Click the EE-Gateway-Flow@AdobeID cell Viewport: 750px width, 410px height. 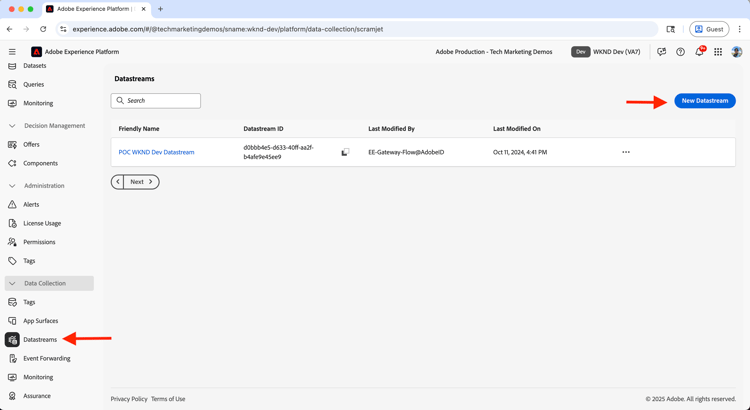click(406, 152)
